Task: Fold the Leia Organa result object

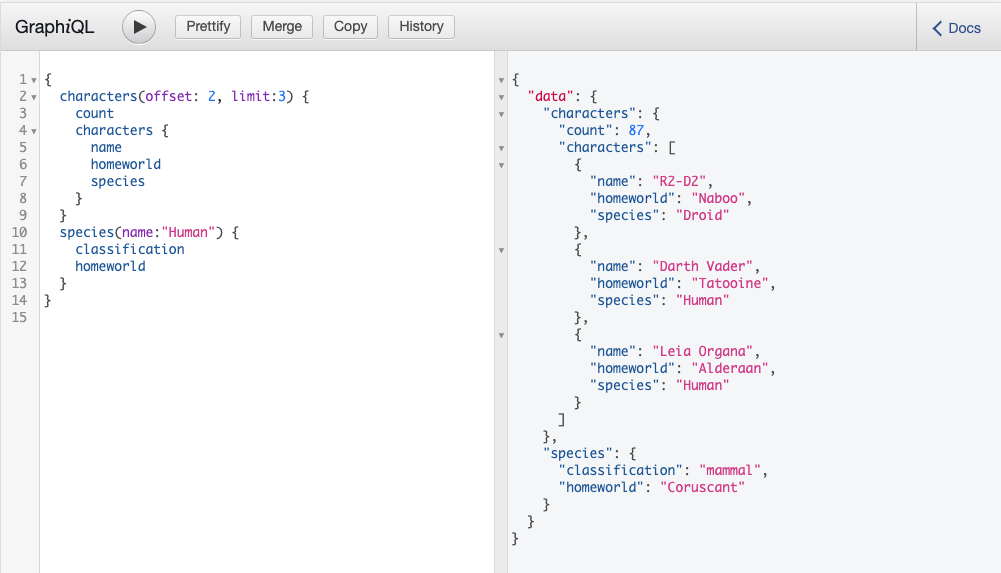Action: point(501,335)
